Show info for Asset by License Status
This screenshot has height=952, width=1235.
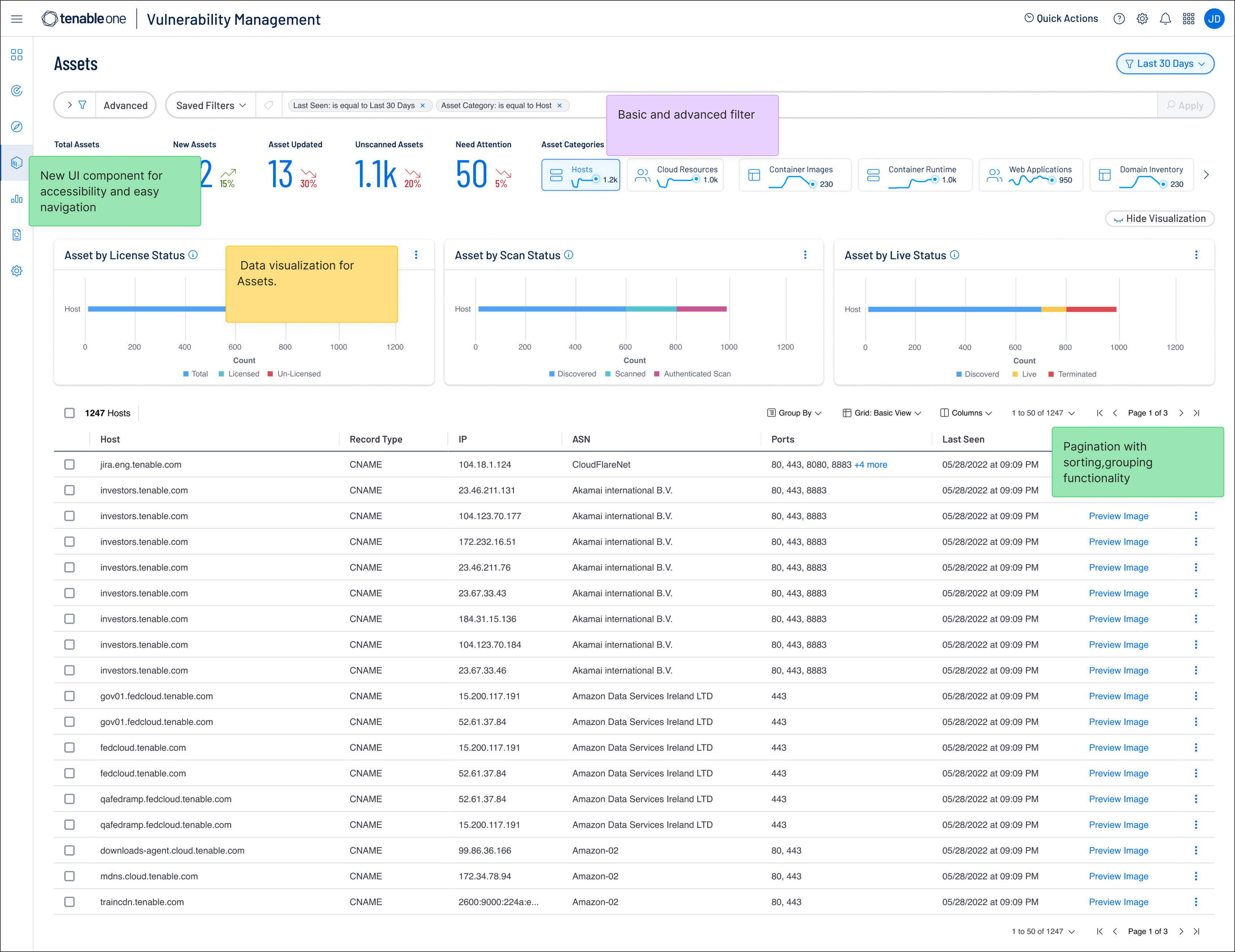click(193, 255)
